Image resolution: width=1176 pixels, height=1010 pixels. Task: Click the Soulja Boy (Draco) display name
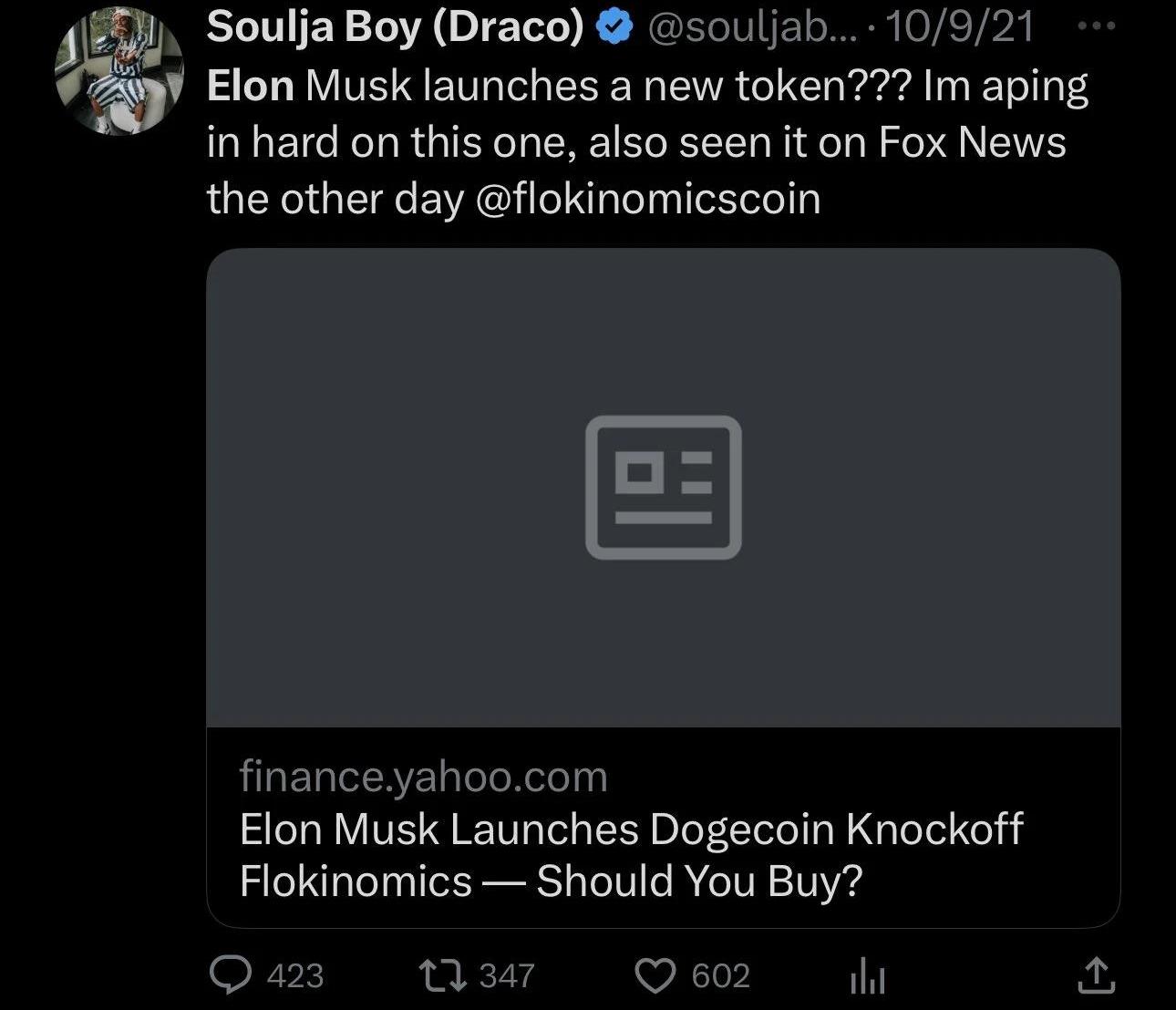tap(395, 26)
